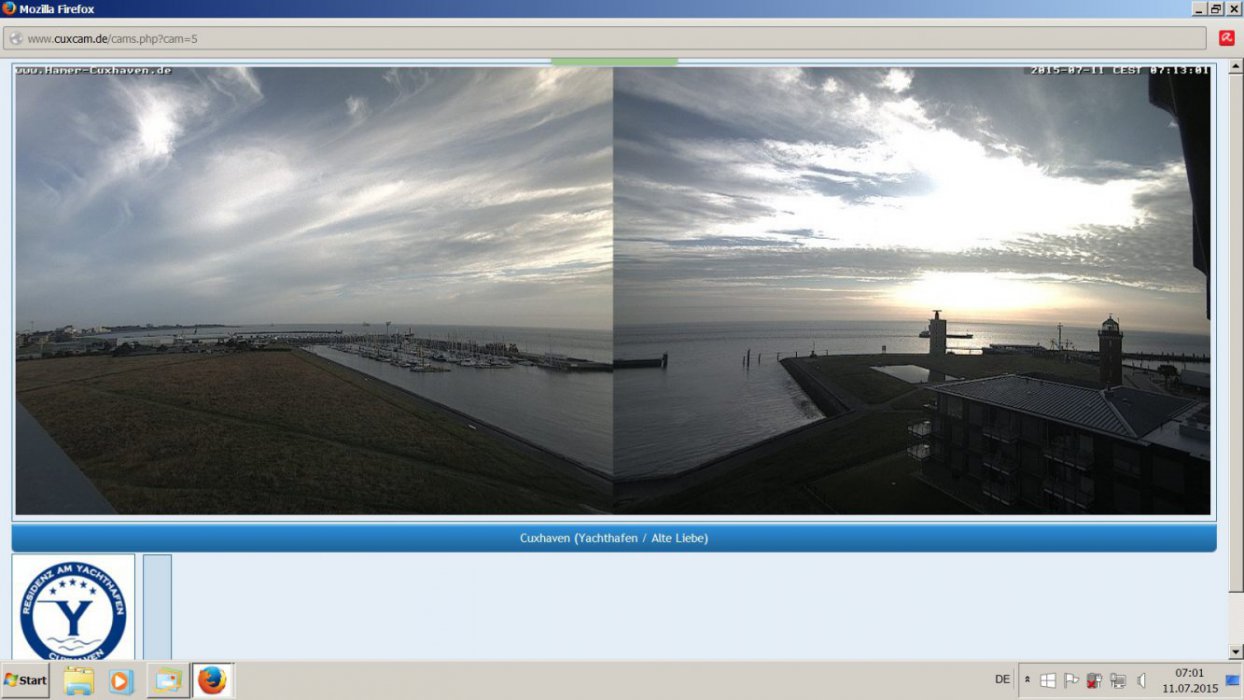Image resolution: width=1244 pixels, height=700 pixels.
Task: Click the Residenz am Yachthafen logo
Action: click(73, 609)
